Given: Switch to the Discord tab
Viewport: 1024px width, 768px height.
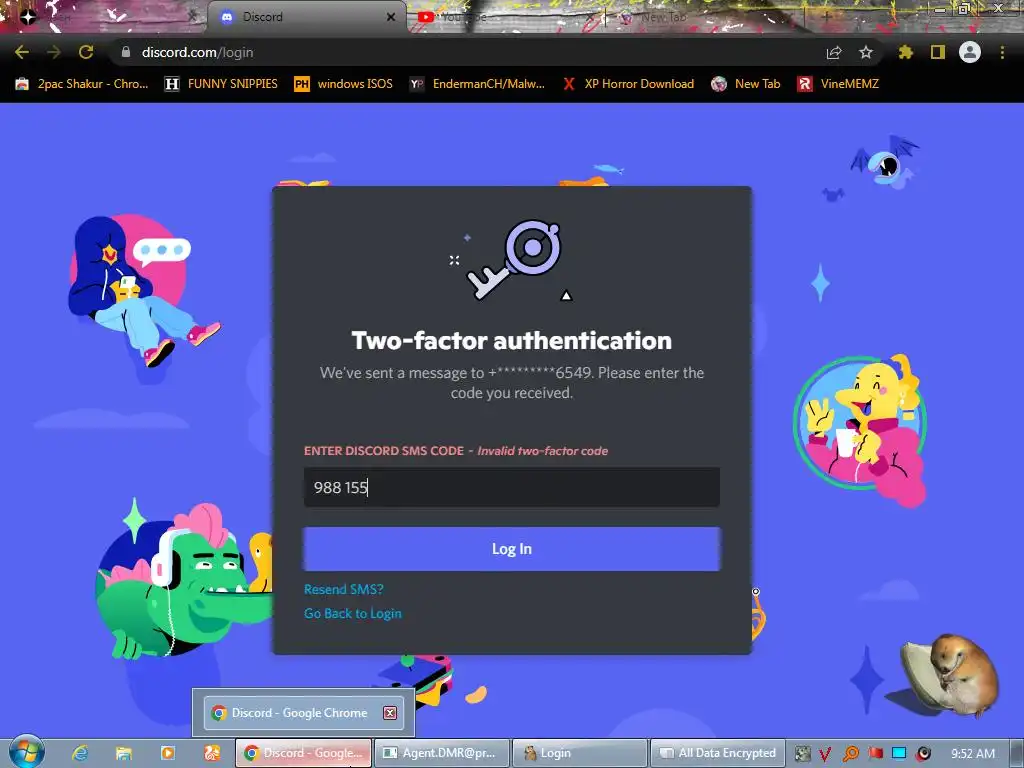Looking at the screenshot, I should [307, 17].
